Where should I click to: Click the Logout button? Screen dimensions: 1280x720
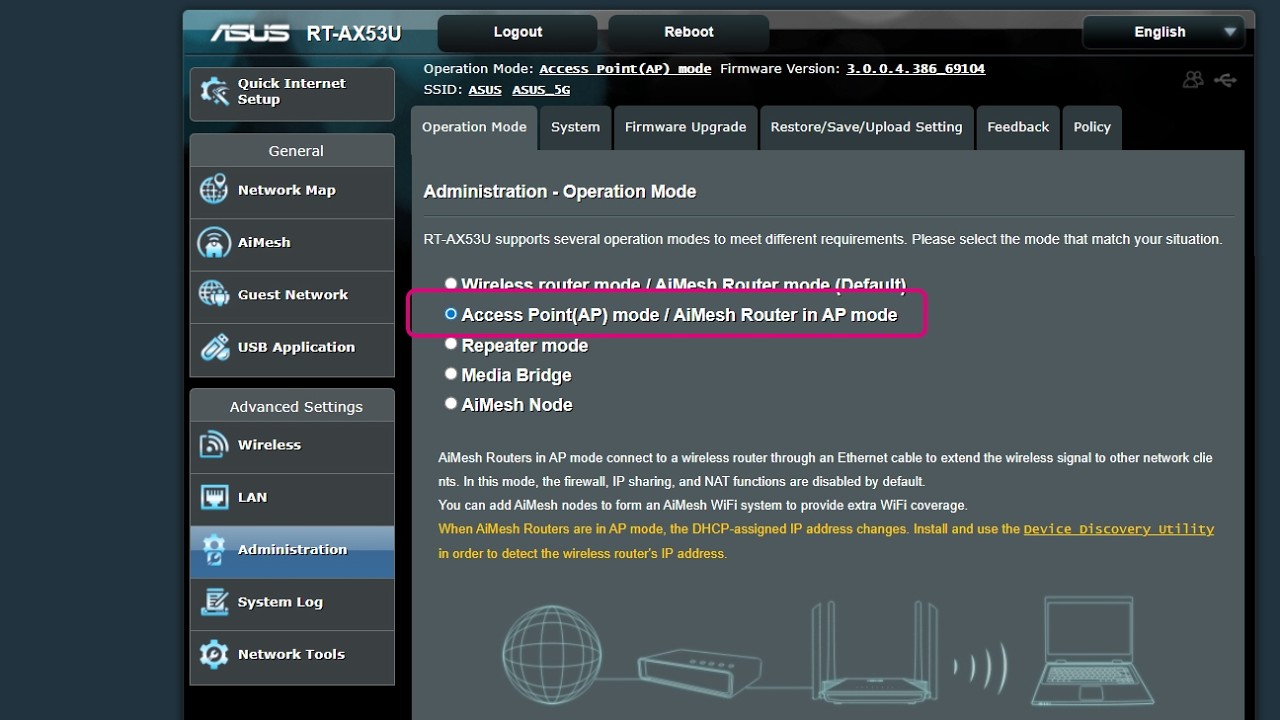[x=517, y=32]
